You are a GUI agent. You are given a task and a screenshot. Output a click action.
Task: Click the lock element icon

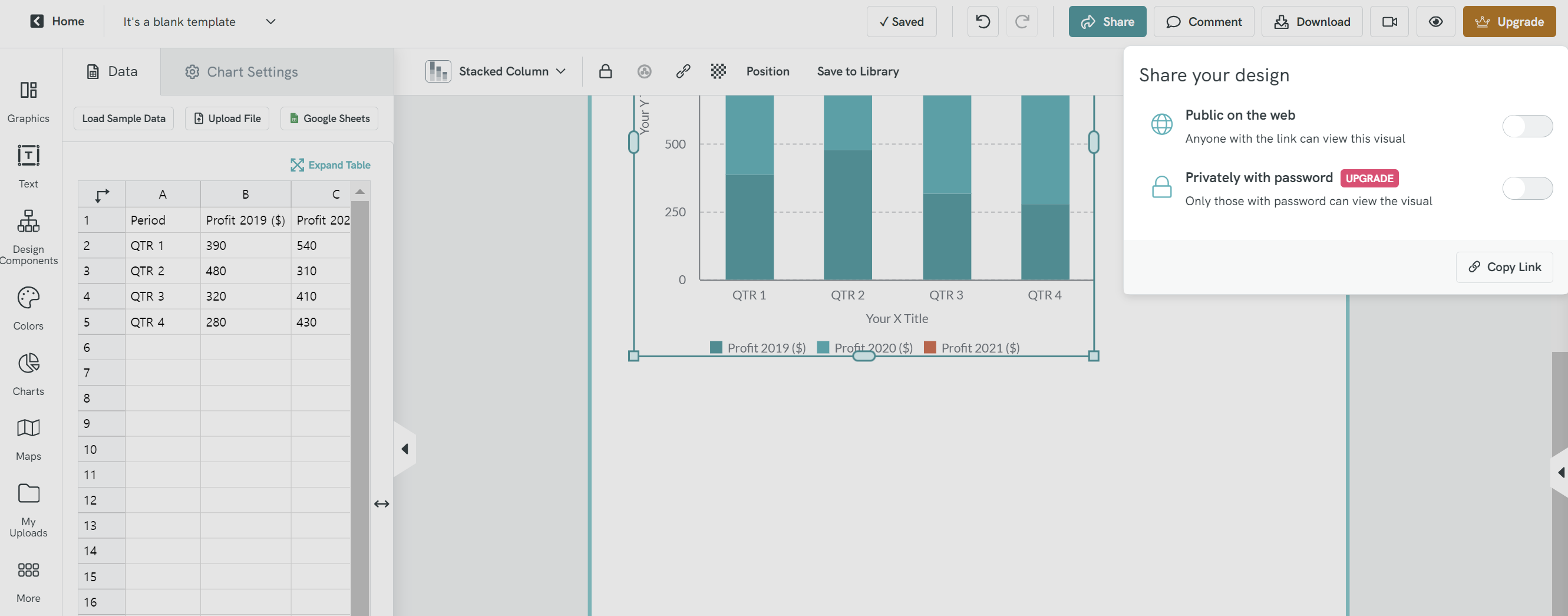[605, 71]
